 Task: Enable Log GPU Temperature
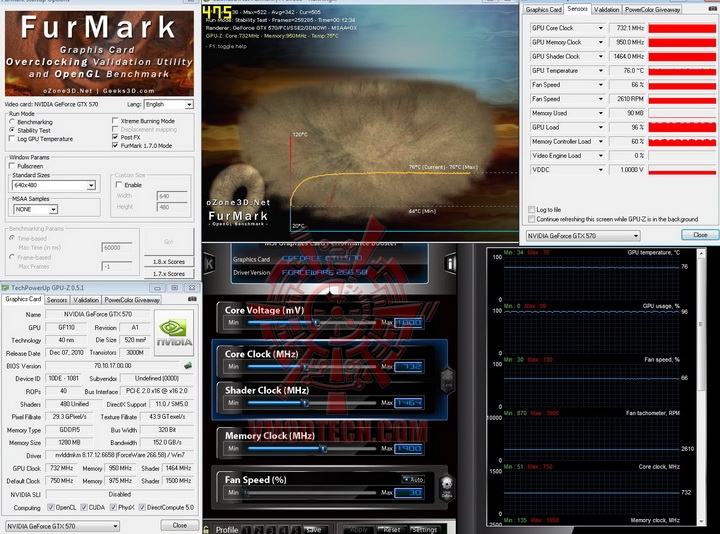coord(12,139)
